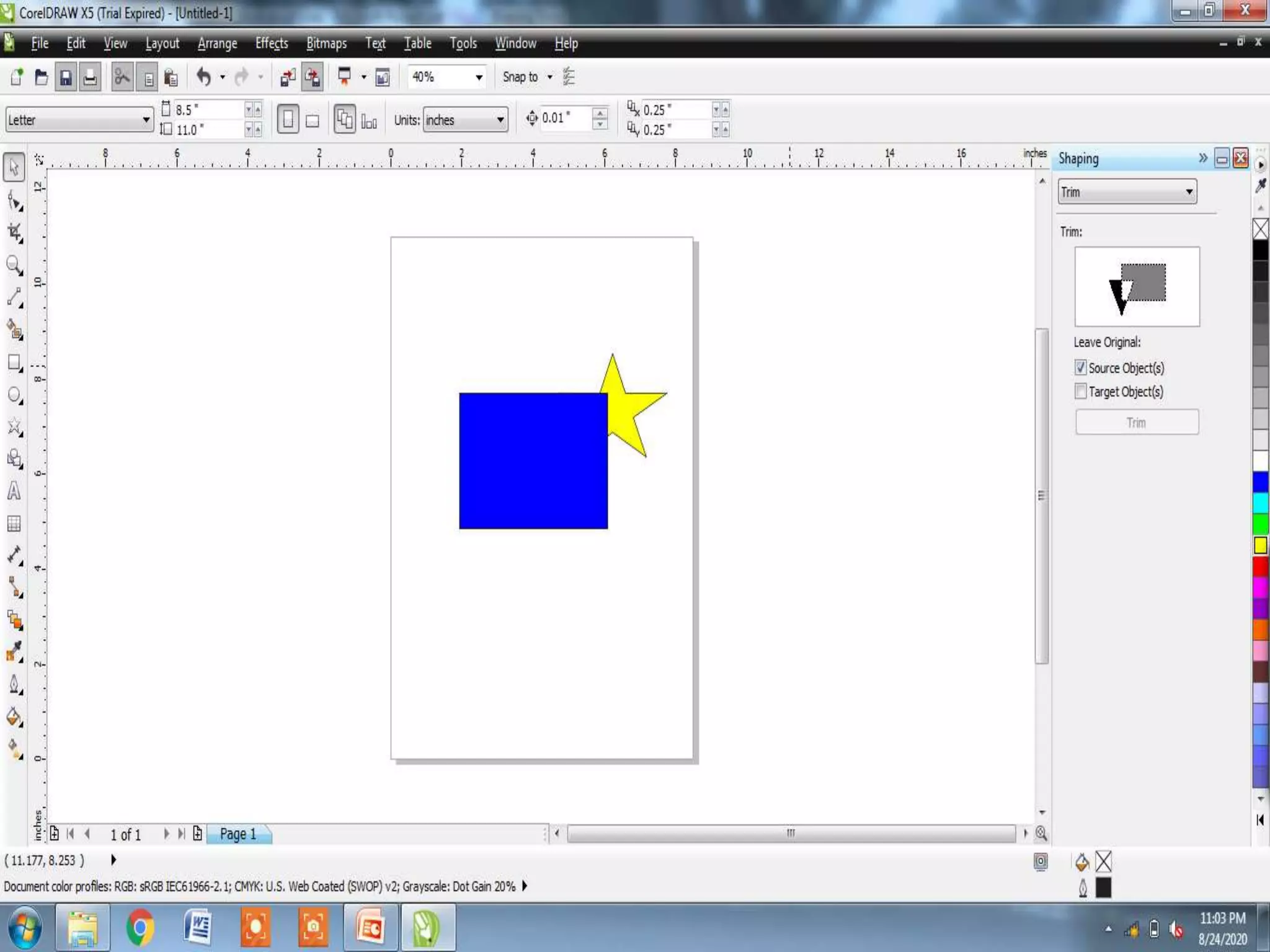Enable Target Object(s) checkbox
The width and height of the screenshot is (1270, 952).
pyautogui.click(x=1080, y=391)
